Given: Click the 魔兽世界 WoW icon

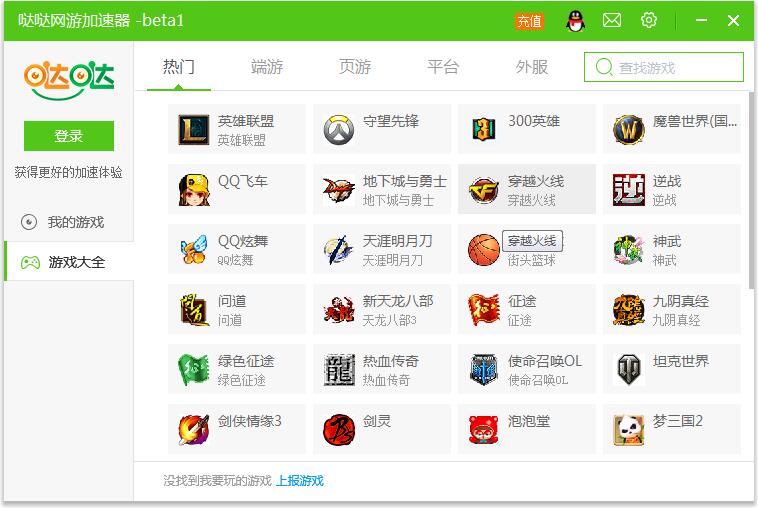Looking at the screenshot, I should point(629,130).
